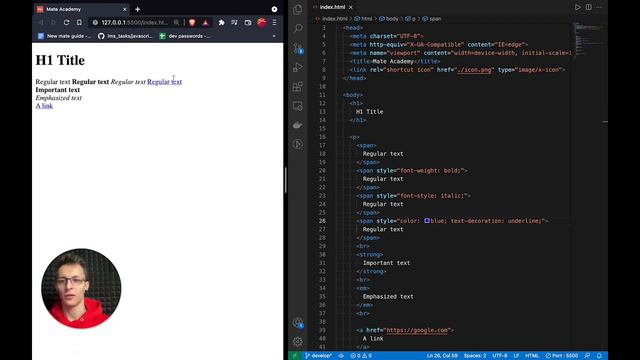Open errors and warnings in status bar
The width and height of the screenshot is (640, 360).
[x=361, y=356]
